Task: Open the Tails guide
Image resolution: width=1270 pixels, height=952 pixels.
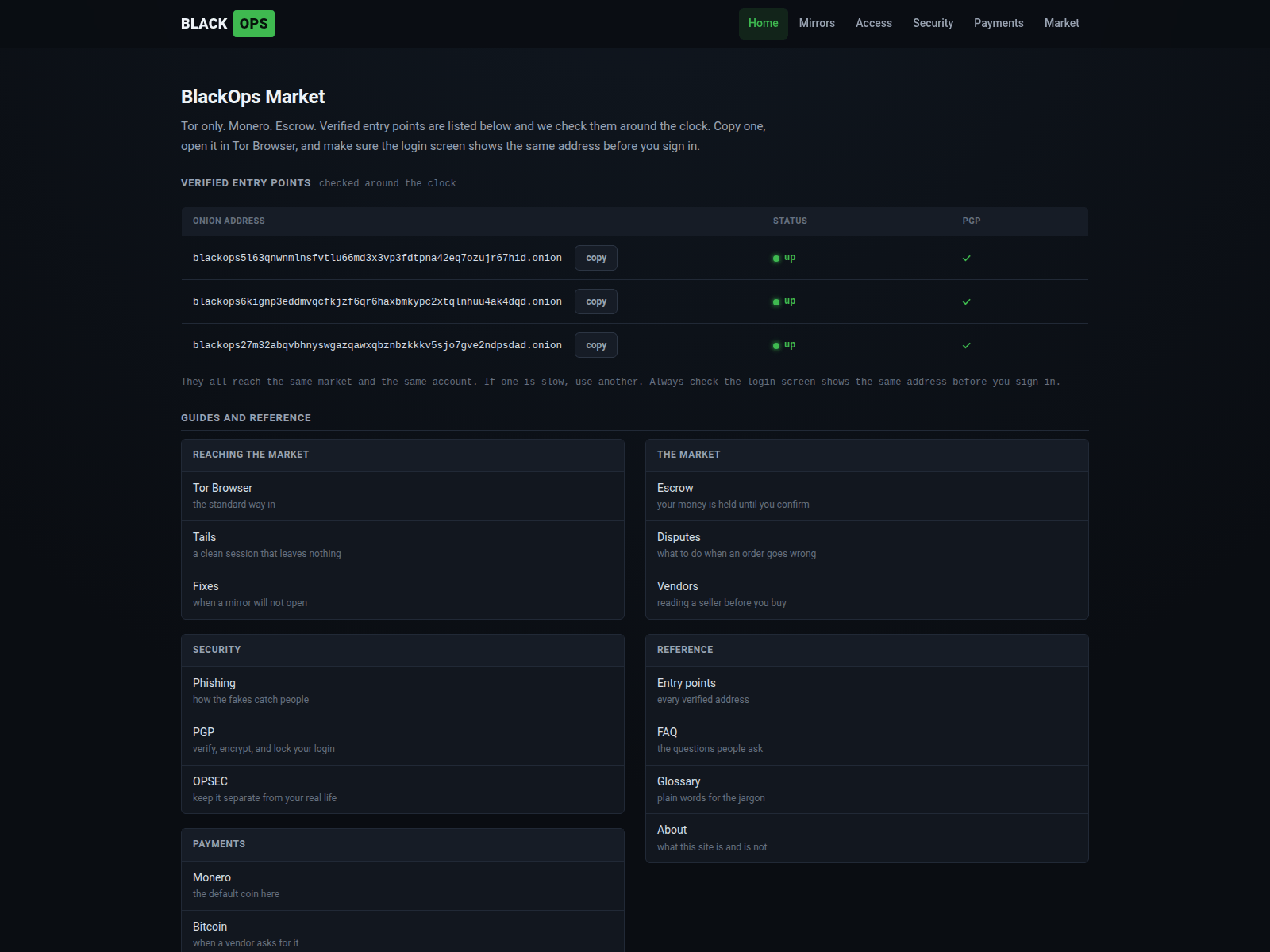Action: [402, 545]
